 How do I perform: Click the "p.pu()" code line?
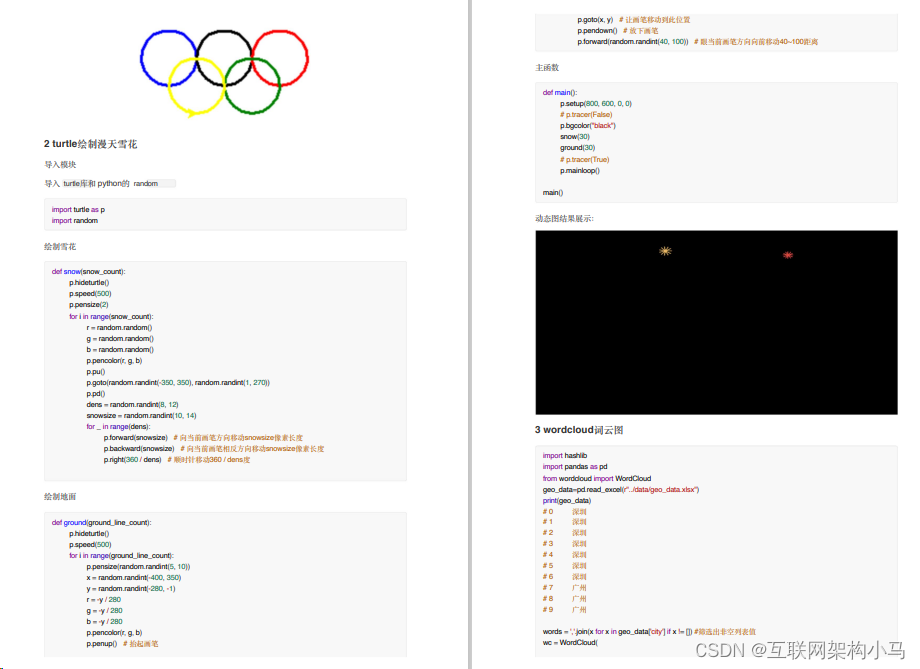pyautogui.click(x=96, y=371)
